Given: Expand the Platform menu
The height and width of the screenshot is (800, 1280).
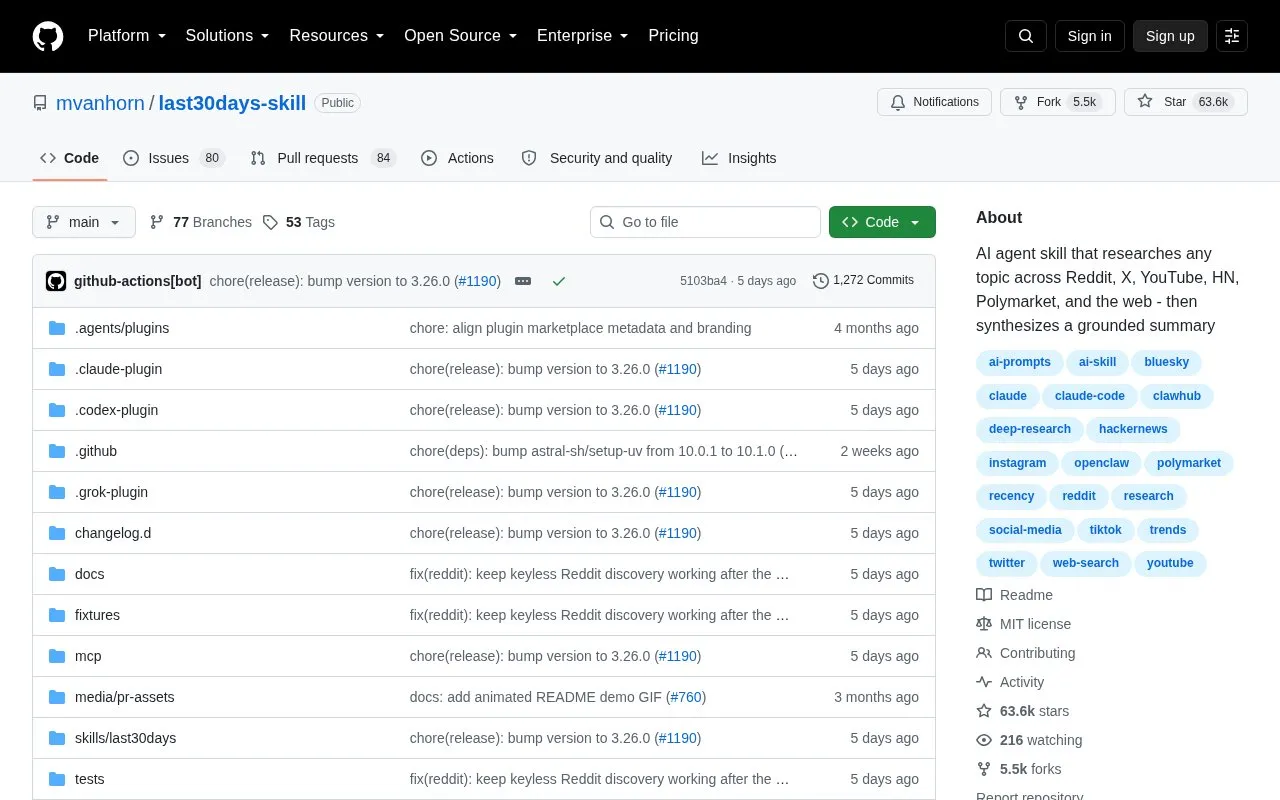Looking at the screenshot, I should [127, 36].
